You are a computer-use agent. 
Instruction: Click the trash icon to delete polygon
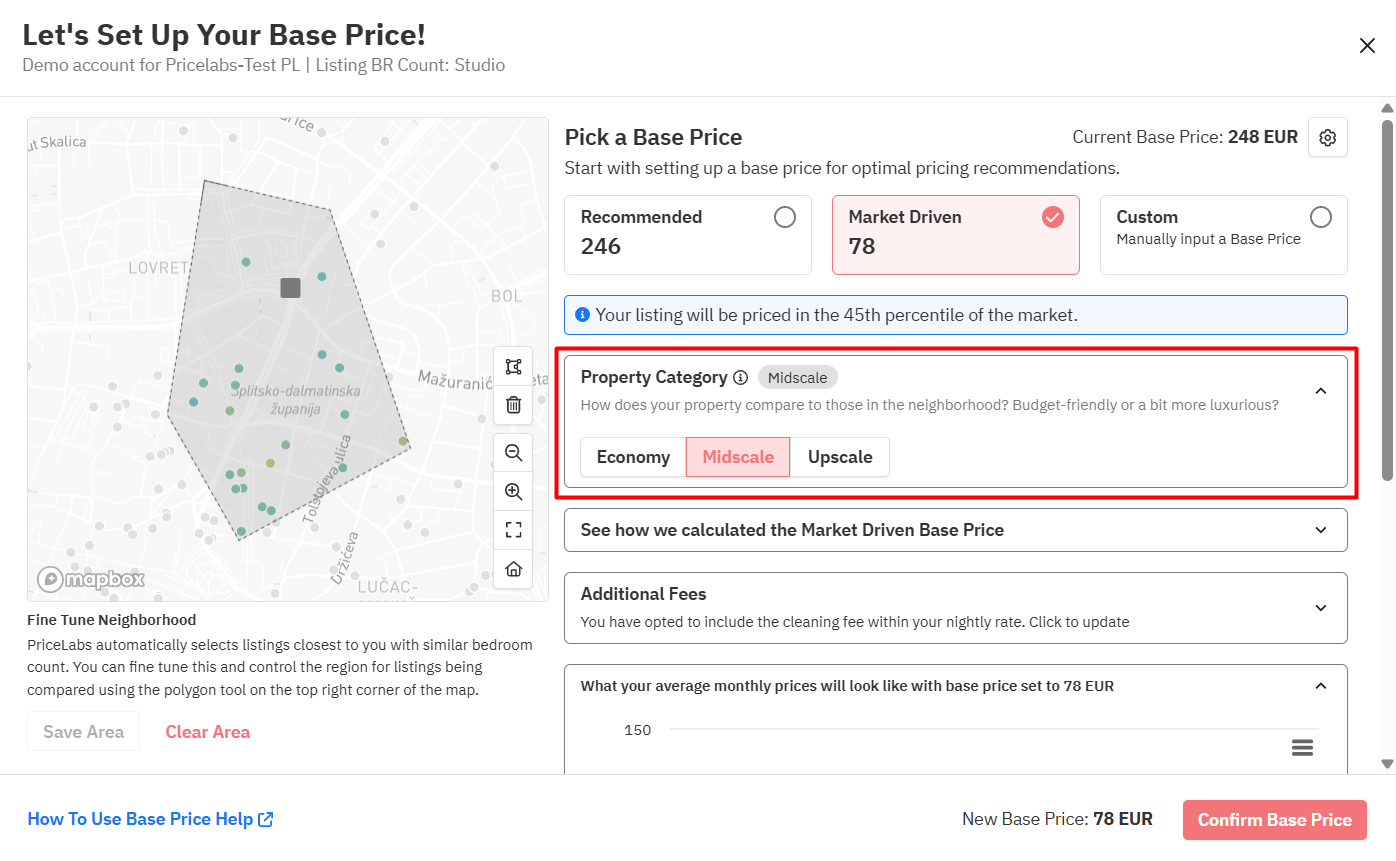point(513,405)
